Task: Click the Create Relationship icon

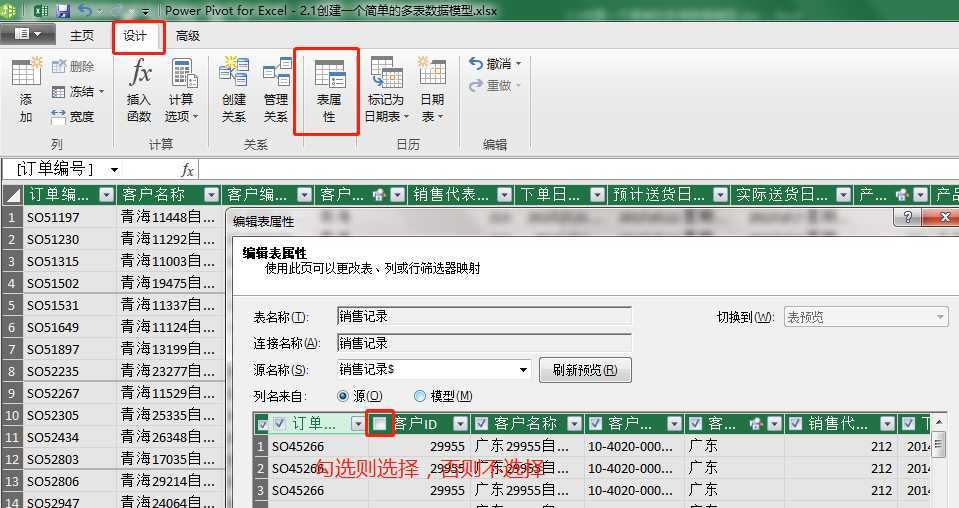Action: [234, 89]
